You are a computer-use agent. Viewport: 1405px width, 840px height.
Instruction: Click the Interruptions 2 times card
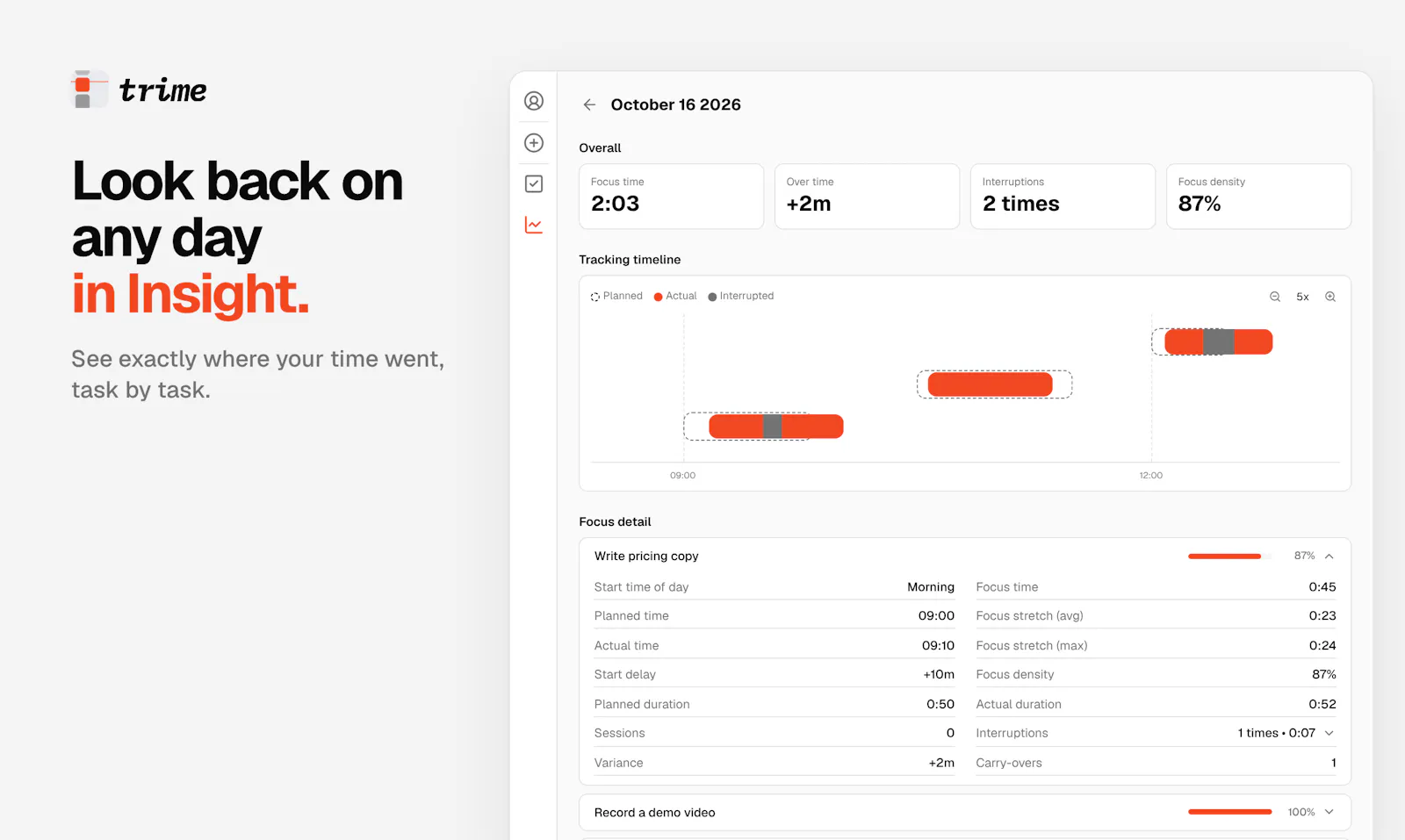[1063, 197]
